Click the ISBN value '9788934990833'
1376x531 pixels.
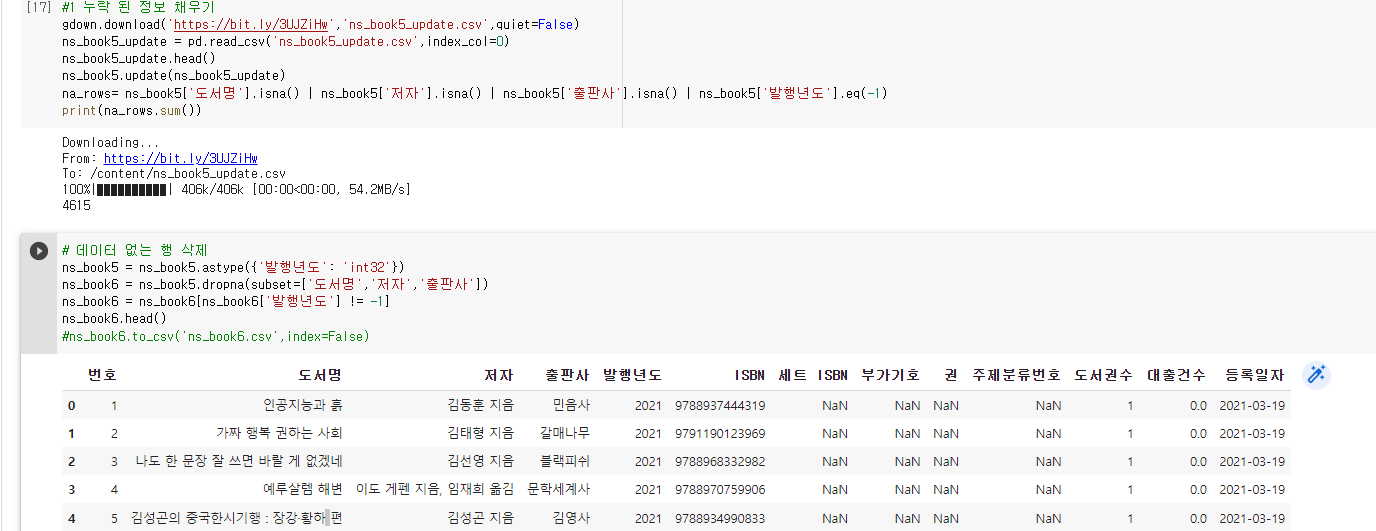720,518
